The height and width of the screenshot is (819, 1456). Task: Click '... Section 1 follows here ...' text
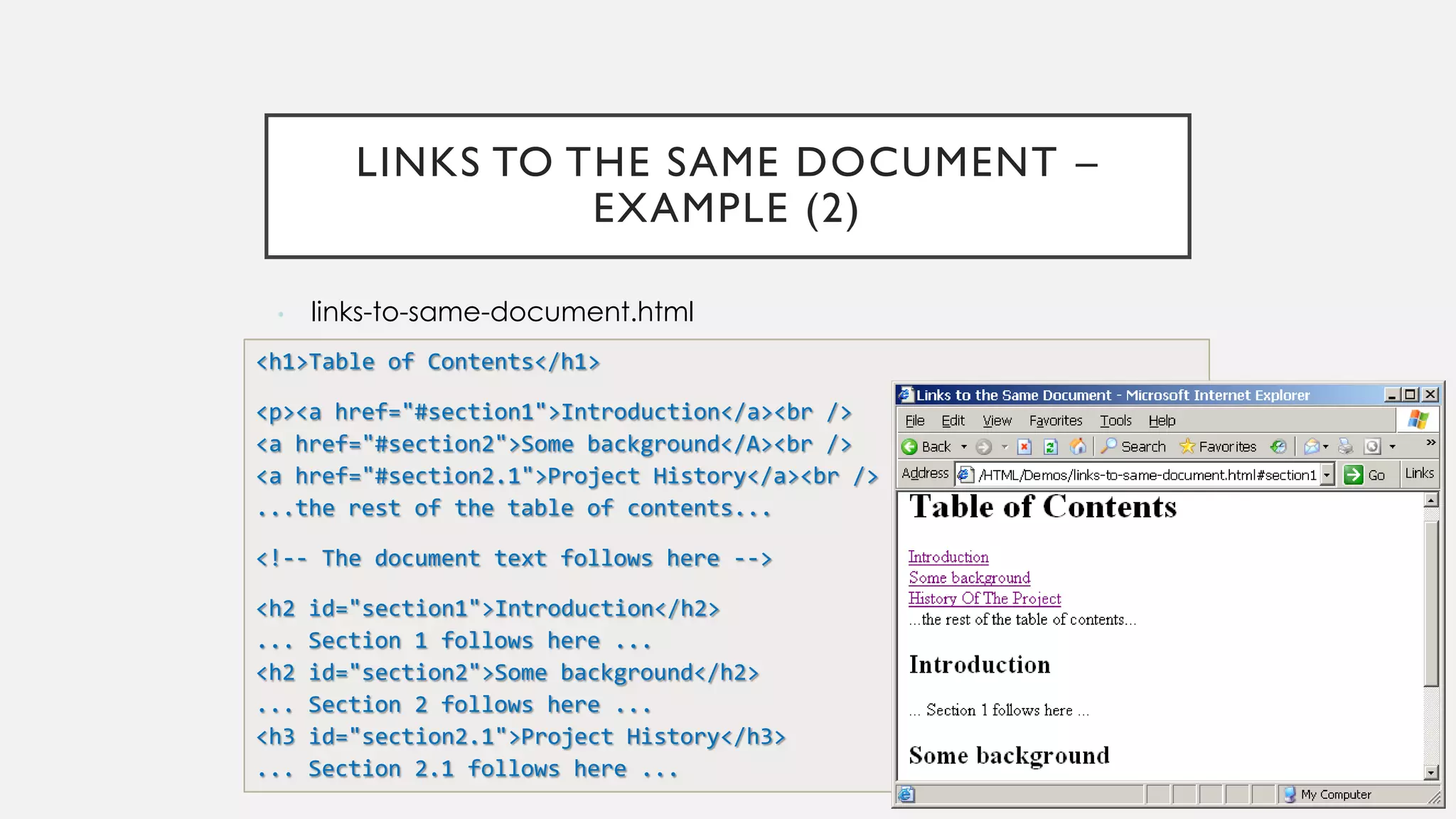pyautogui.click(x=999, y=710)
